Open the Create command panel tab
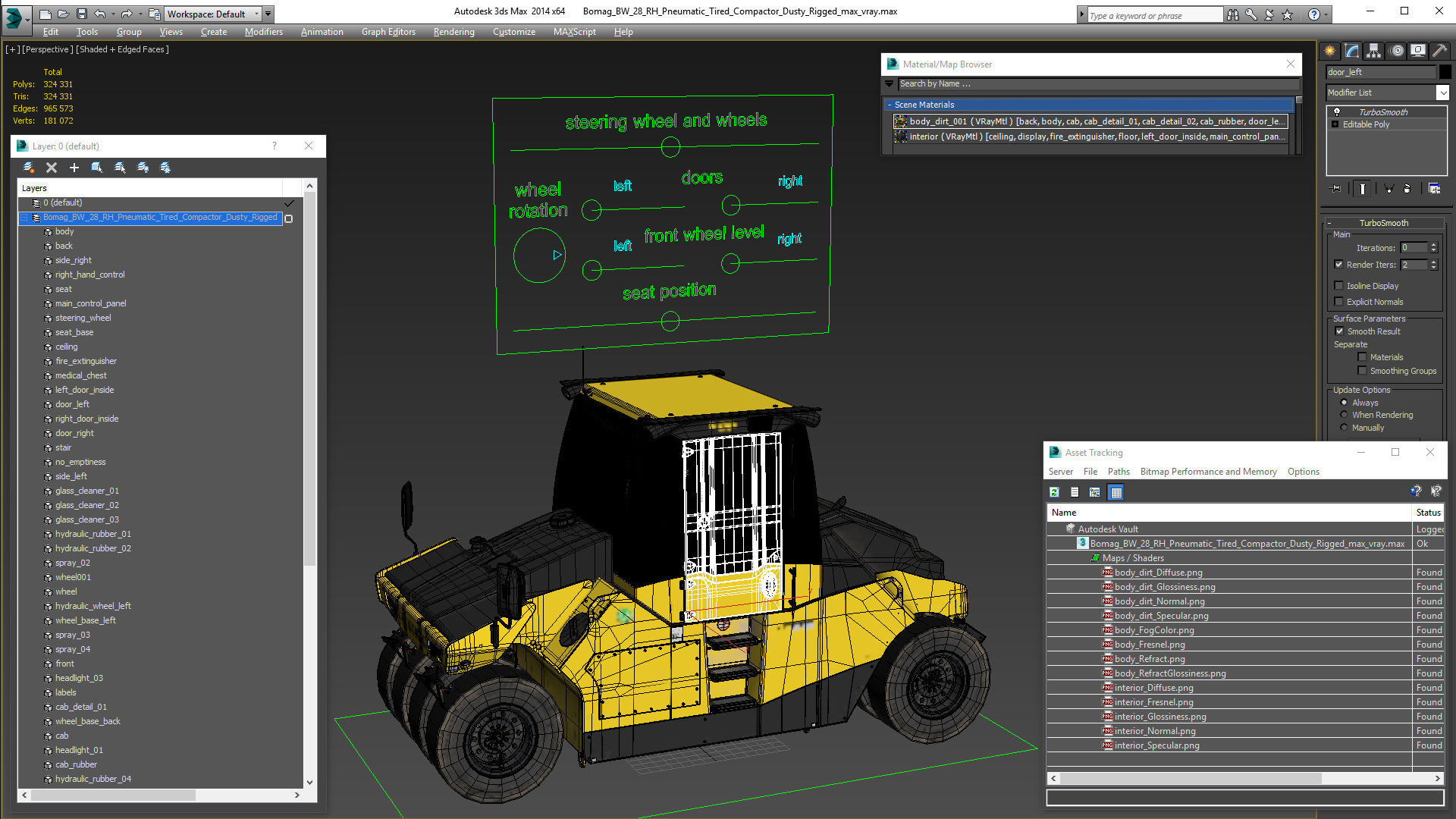This screenshot has height=819, width=1456. pos(1329,51)
